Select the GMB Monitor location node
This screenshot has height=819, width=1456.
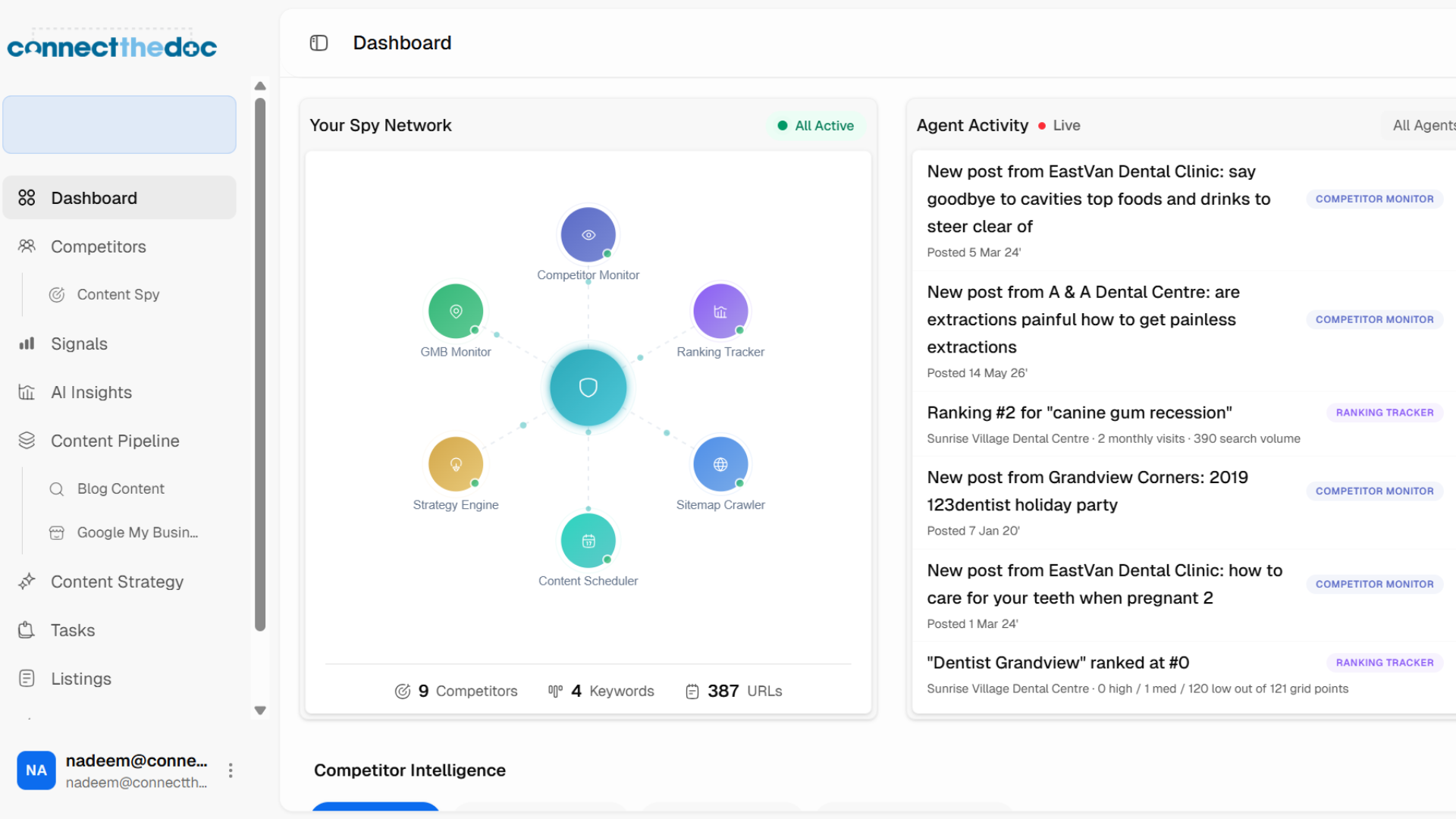click(x=456, y=311)
